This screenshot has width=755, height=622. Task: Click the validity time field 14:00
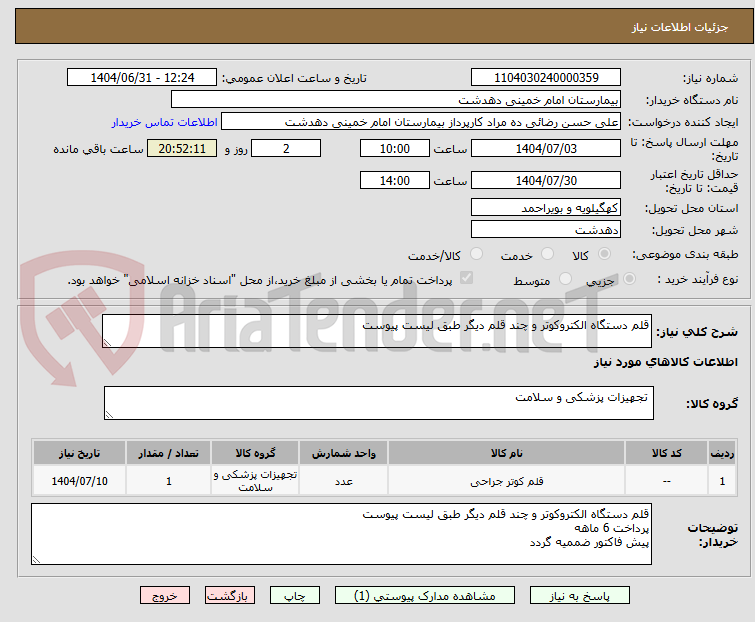pos(395,181)
